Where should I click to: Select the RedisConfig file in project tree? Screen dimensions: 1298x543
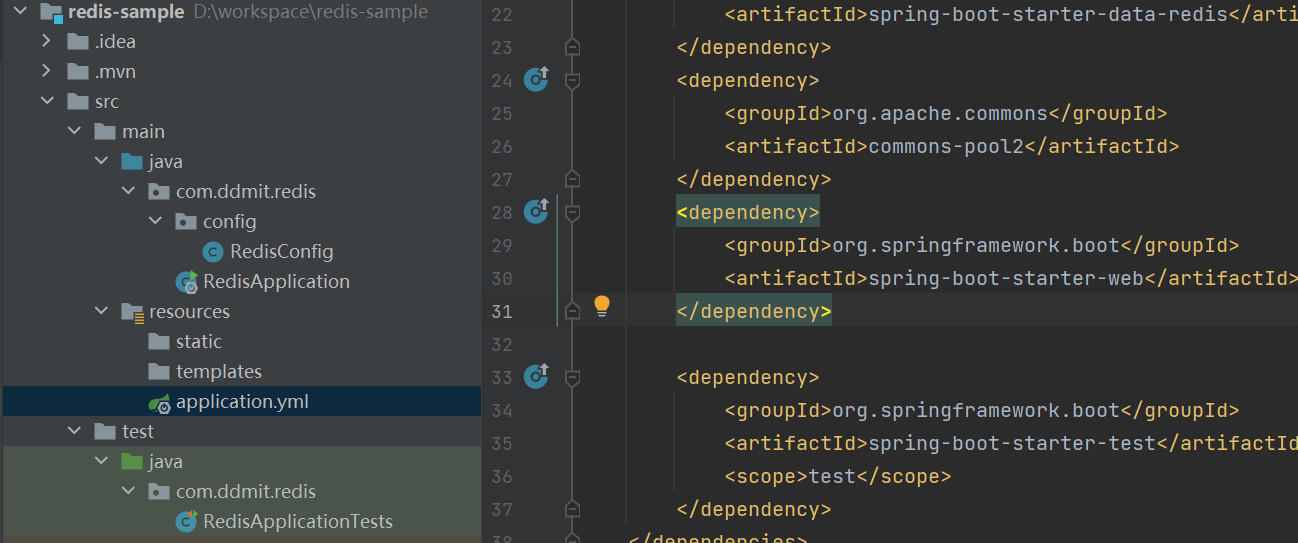(x=281, y=252)
